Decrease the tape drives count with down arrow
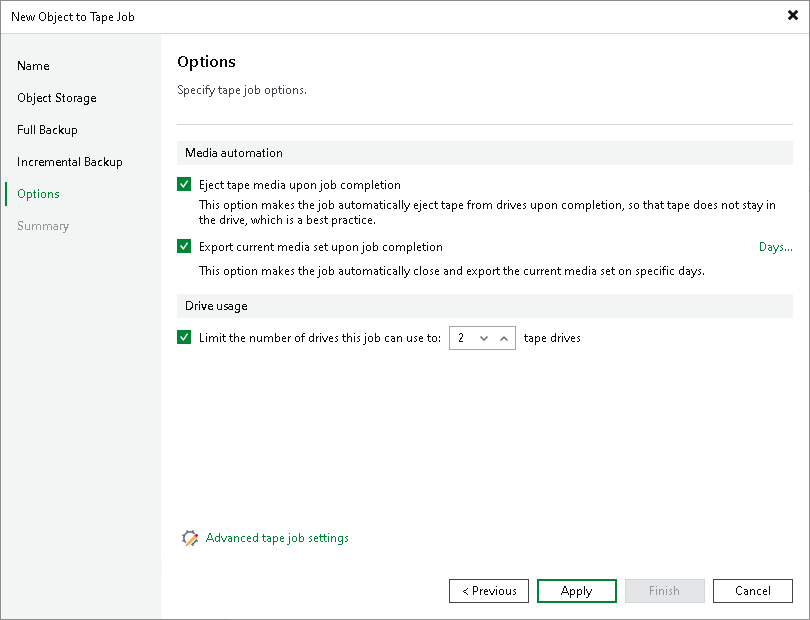Screen dimensions: 810x620 click(x=484, y=338)
